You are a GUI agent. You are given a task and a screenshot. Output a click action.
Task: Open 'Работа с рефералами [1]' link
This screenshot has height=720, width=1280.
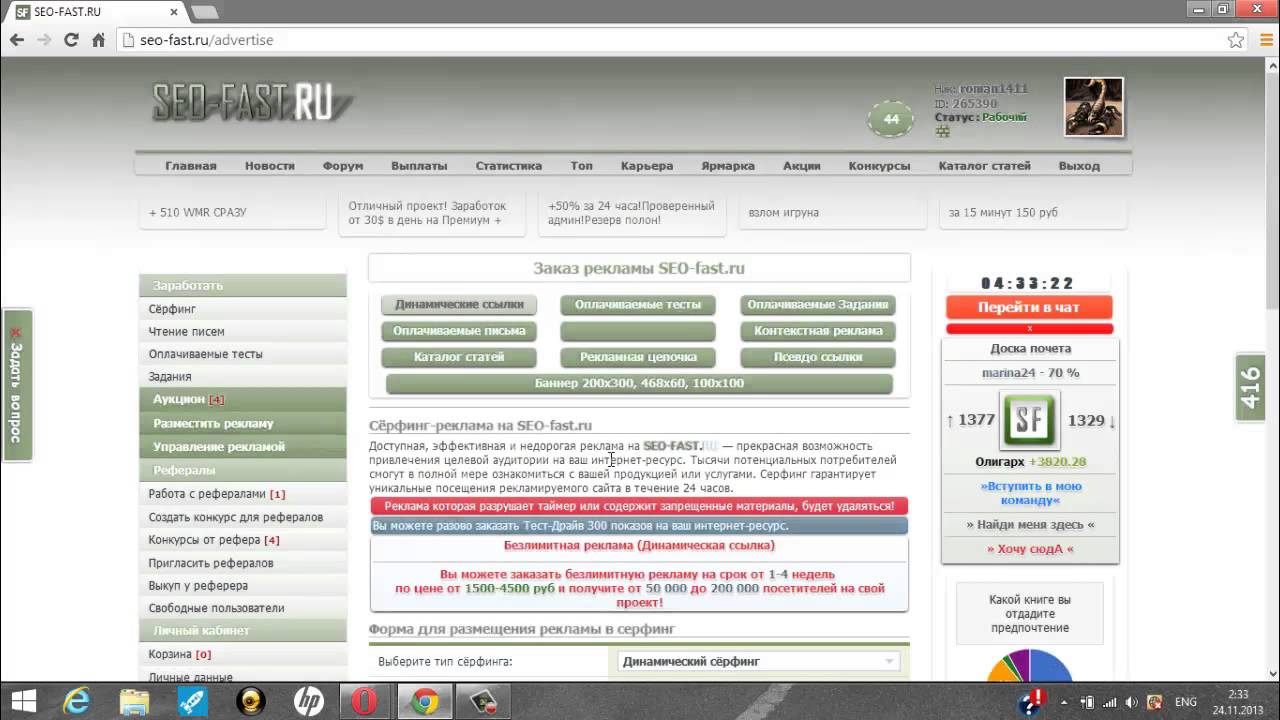[x=217, y=494]
